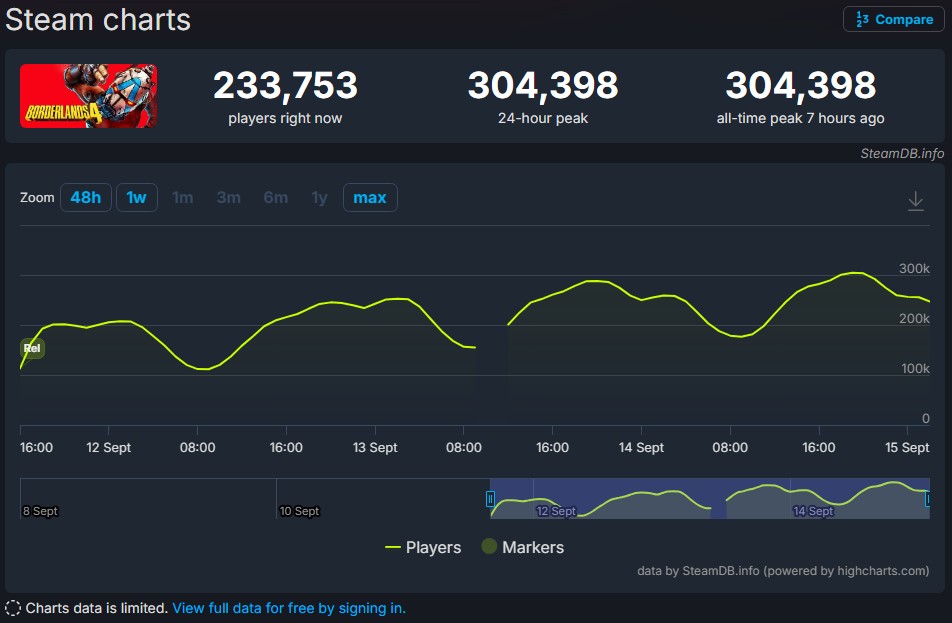Set chart zoom to 48h
This screenshot has width=952, height=623.
coord(85,198)
